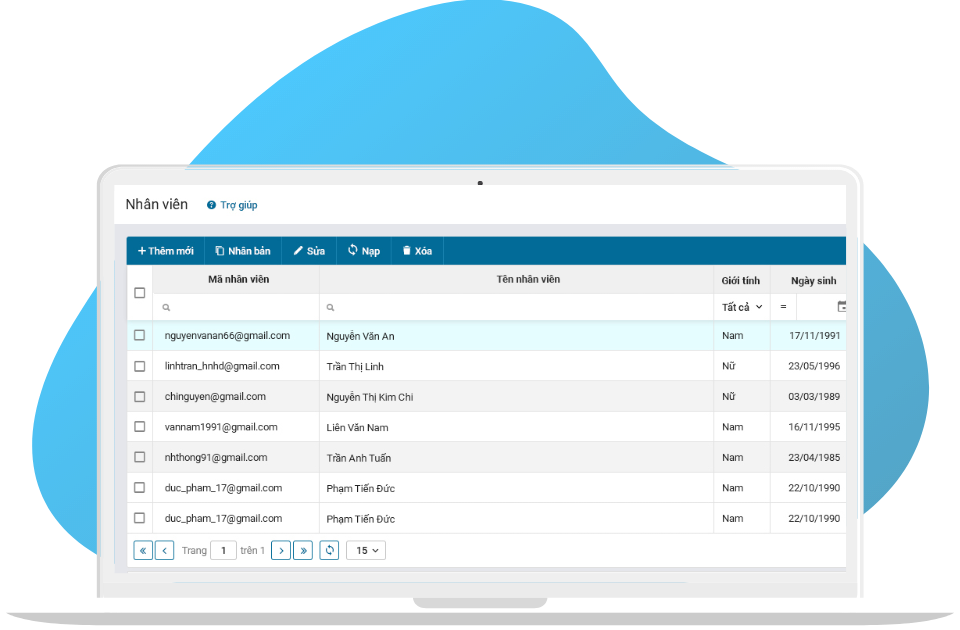Go to first page with double-left arrow
The width and height of the screenshot is (960, 630).
(x=143, y=550)
